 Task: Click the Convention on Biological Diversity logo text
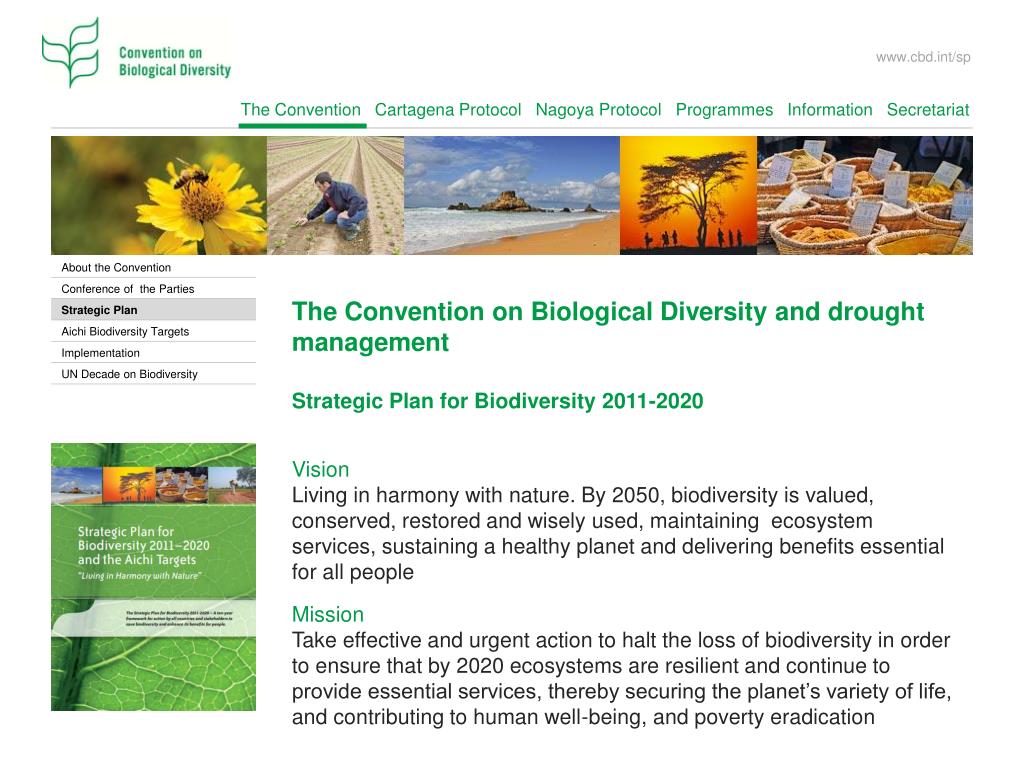(174, 61)
